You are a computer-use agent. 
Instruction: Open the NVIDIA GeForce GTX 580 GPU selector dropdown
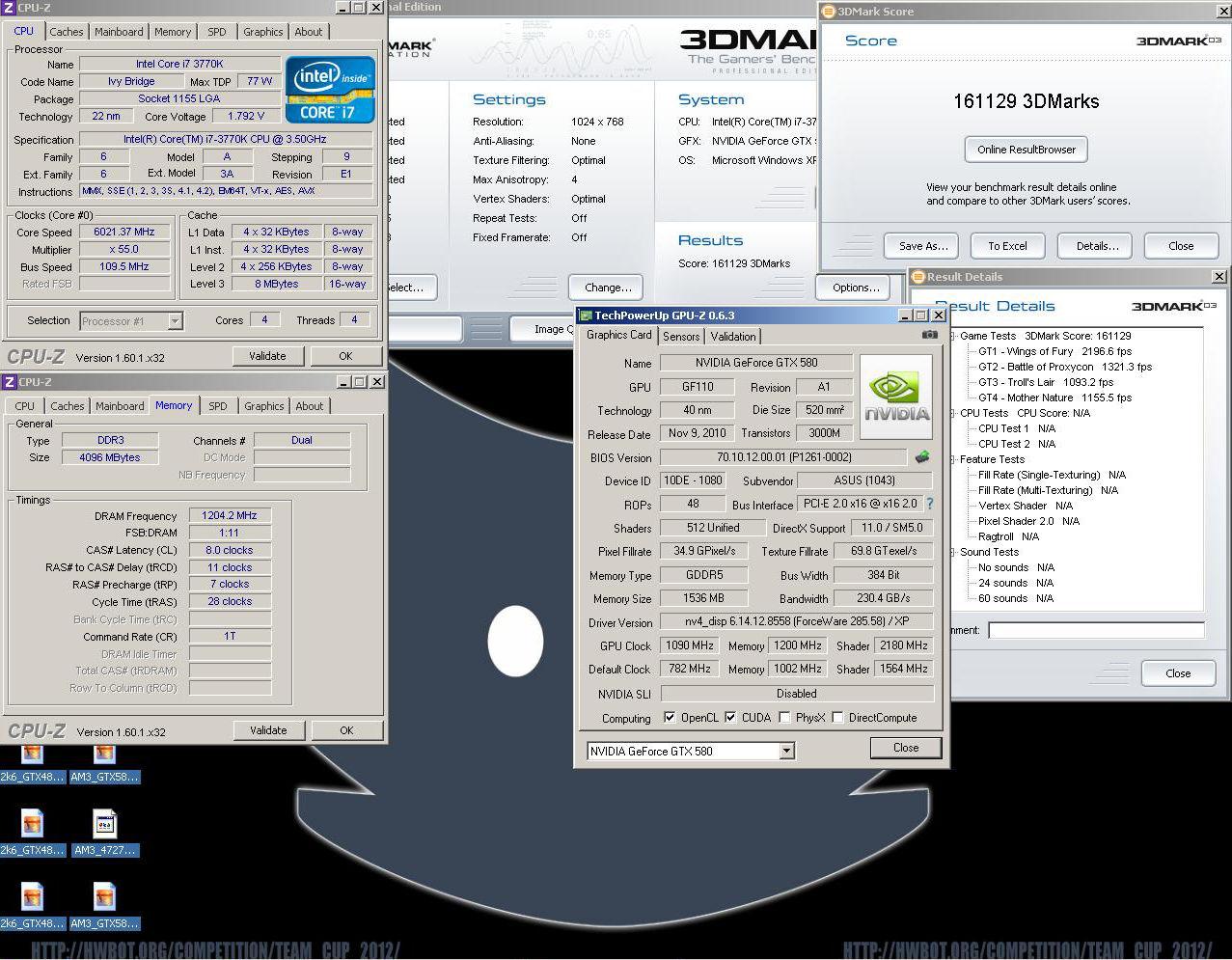[786, 751]
